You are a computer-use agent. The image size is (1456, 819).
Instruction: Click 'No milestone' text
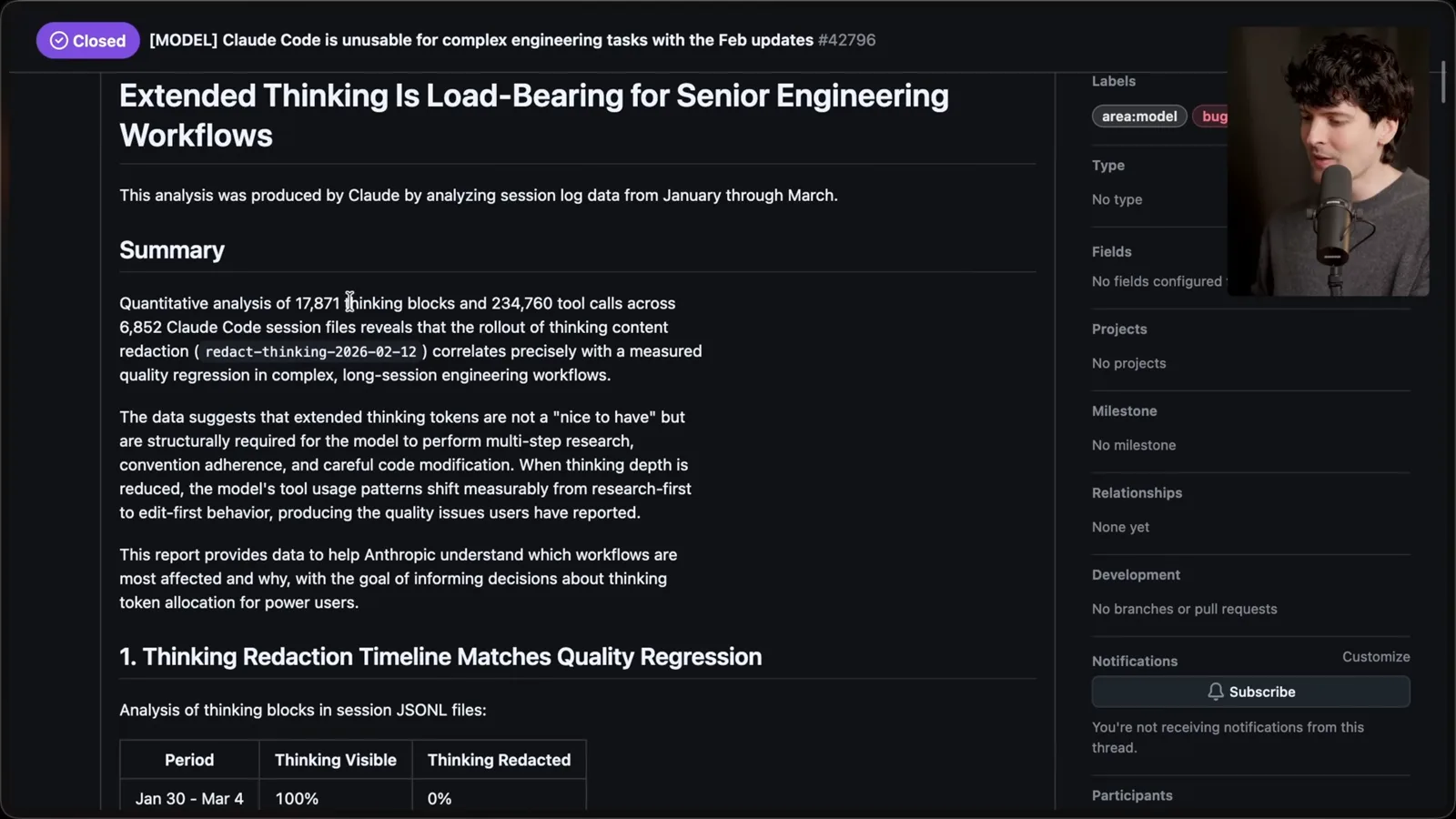[x=1134, y=445]
